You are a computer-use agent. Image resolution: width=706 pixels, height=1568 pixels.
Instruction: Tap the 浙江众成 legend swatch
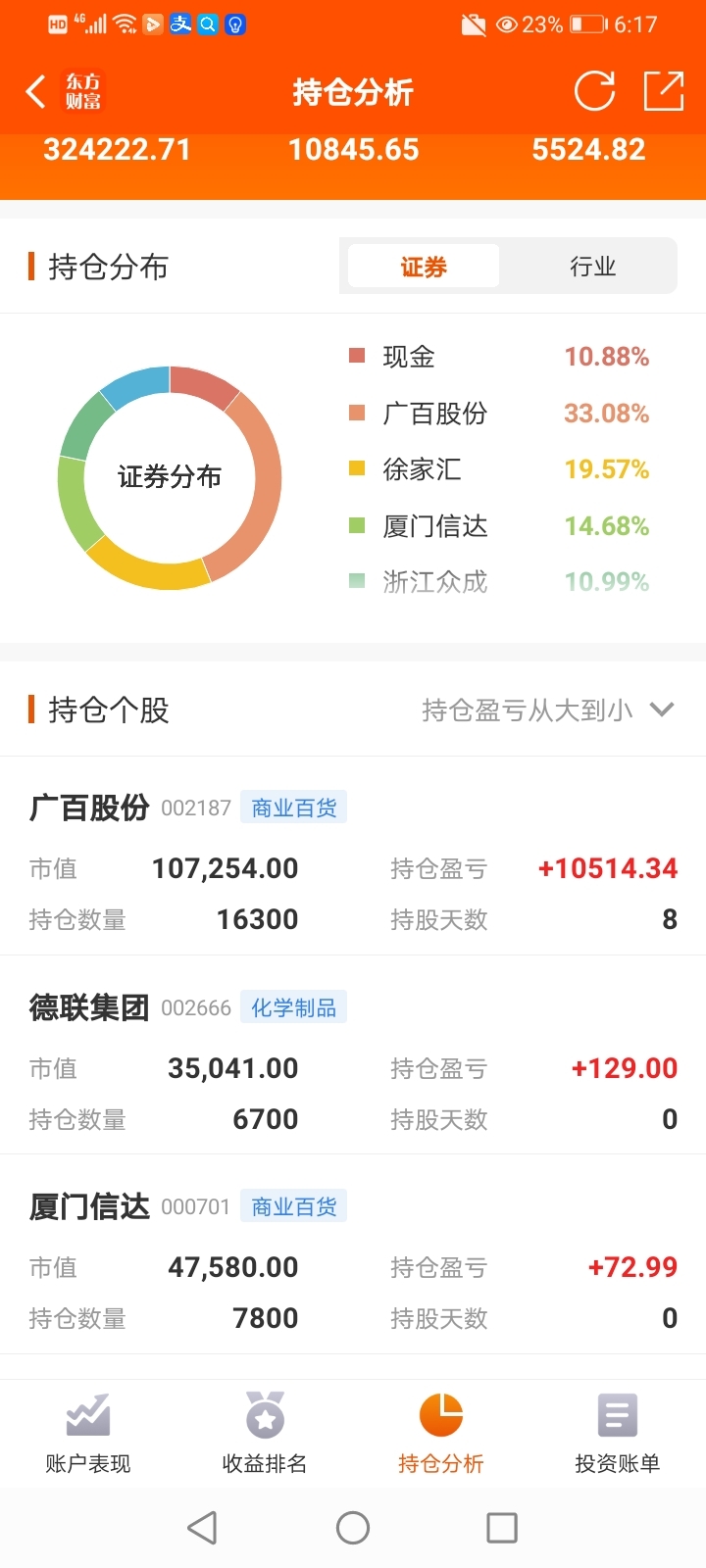[357, 581]
